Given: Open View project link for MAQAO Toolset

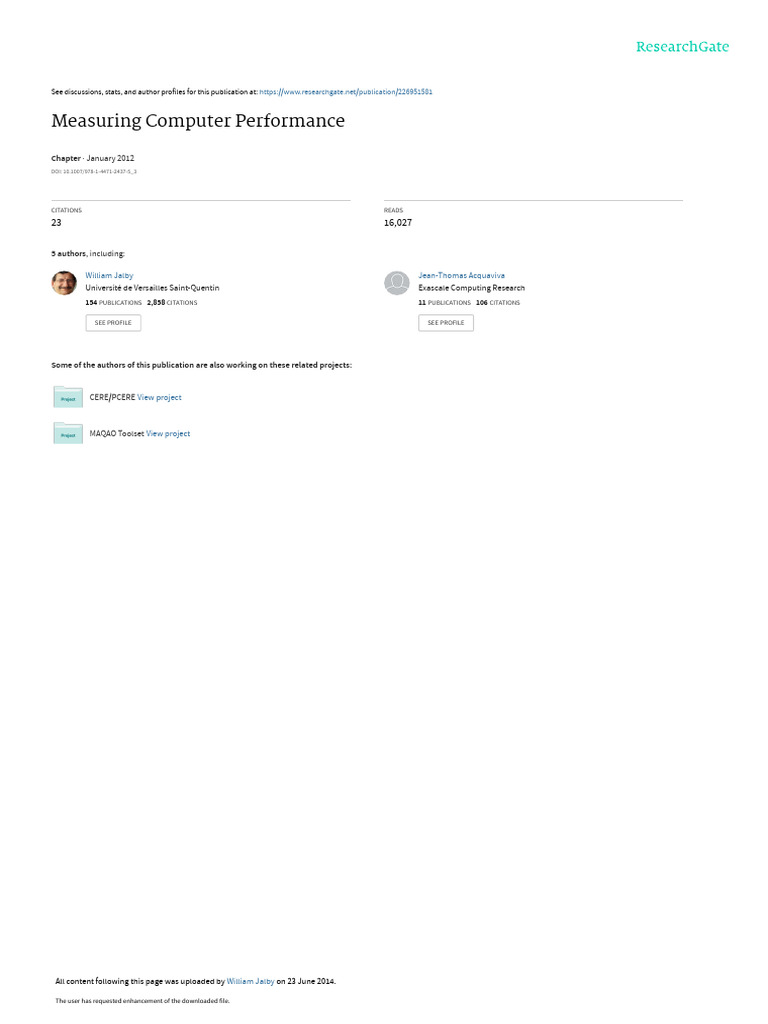Looking at the screenshot, I should click(168, 434).
